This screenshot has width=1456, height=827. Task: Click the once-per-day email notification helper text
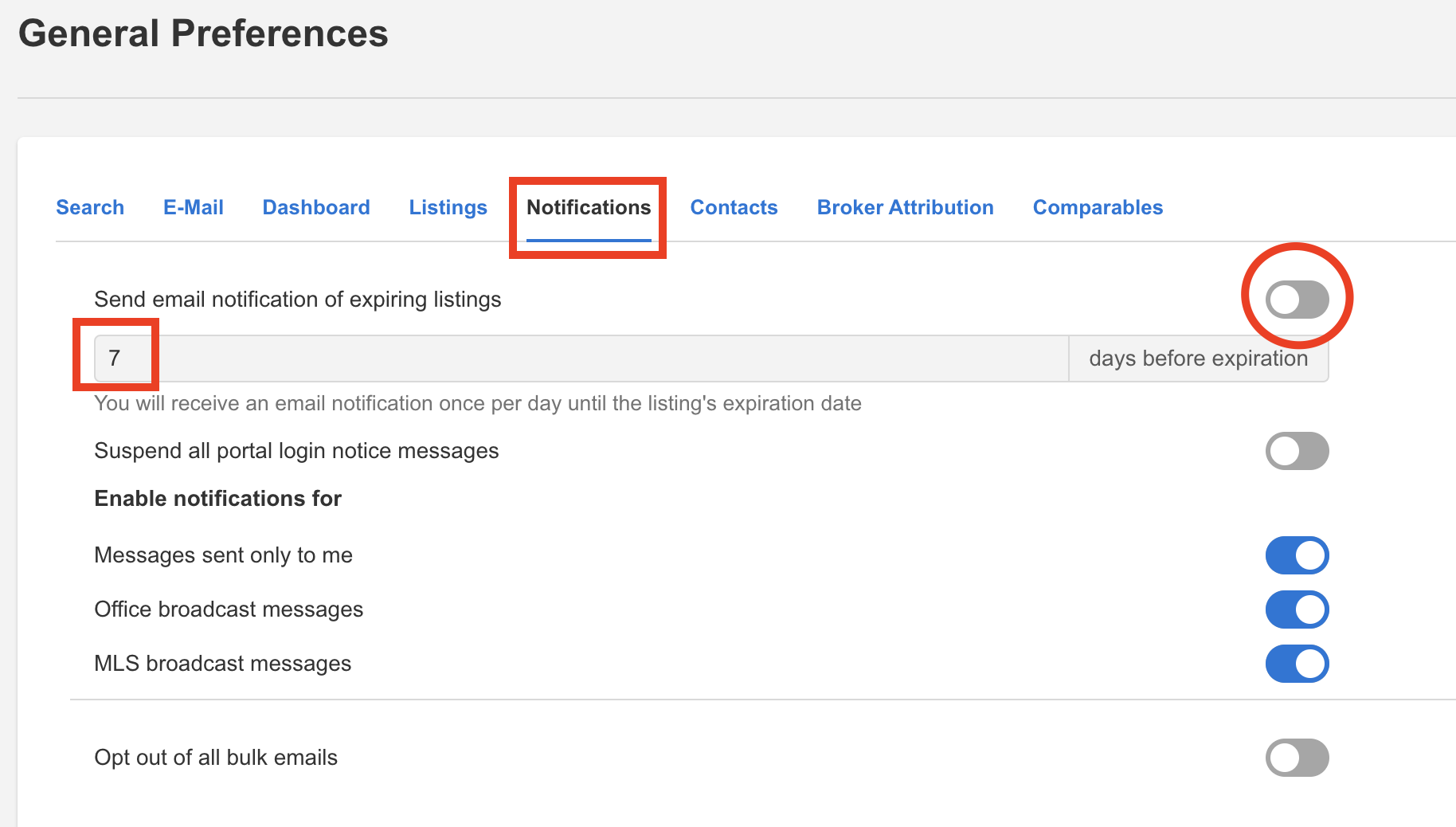[477, 403]
